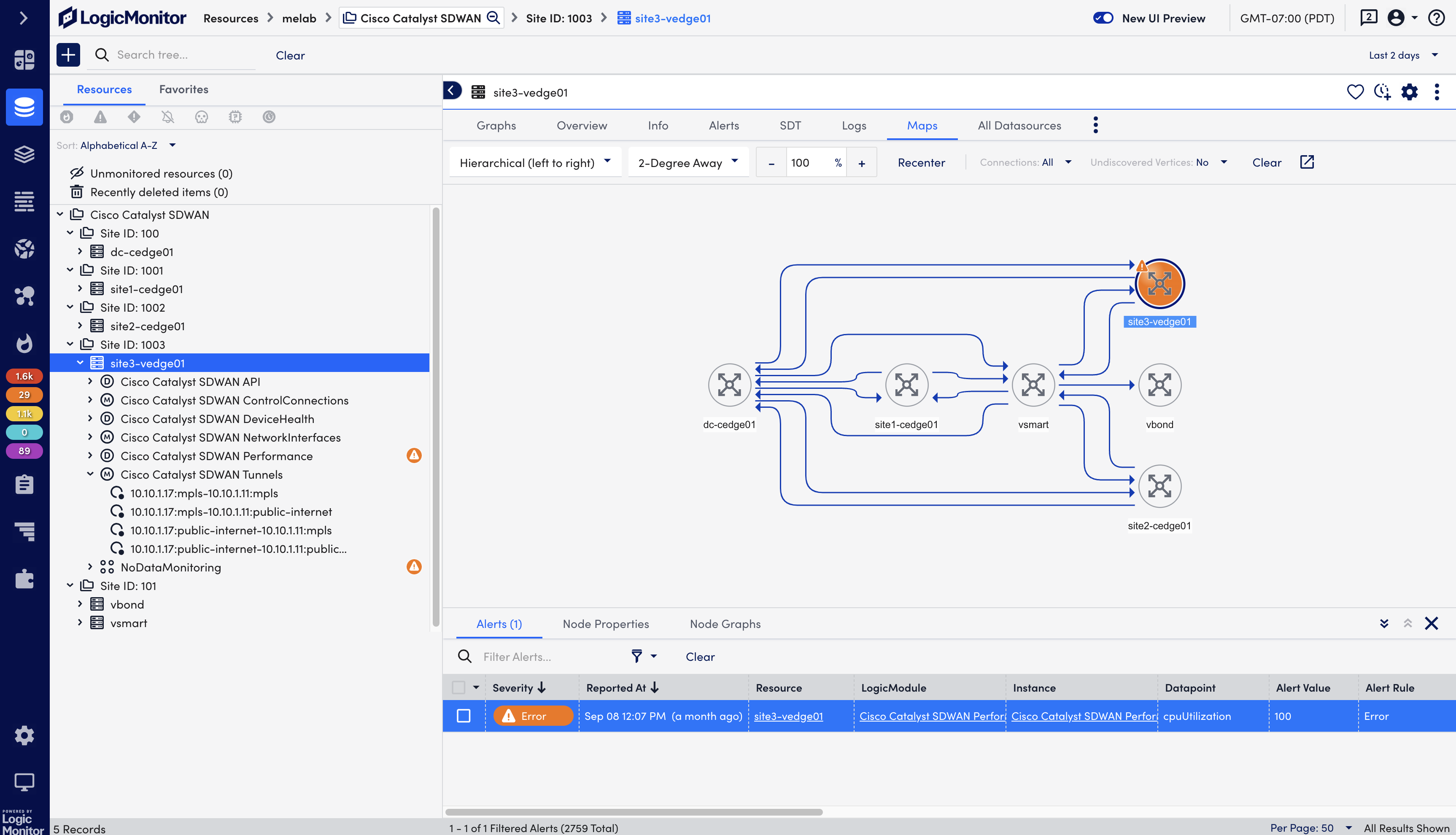
Task: Open the Websites globe icon in the sidebar
Action: point(24,249)
